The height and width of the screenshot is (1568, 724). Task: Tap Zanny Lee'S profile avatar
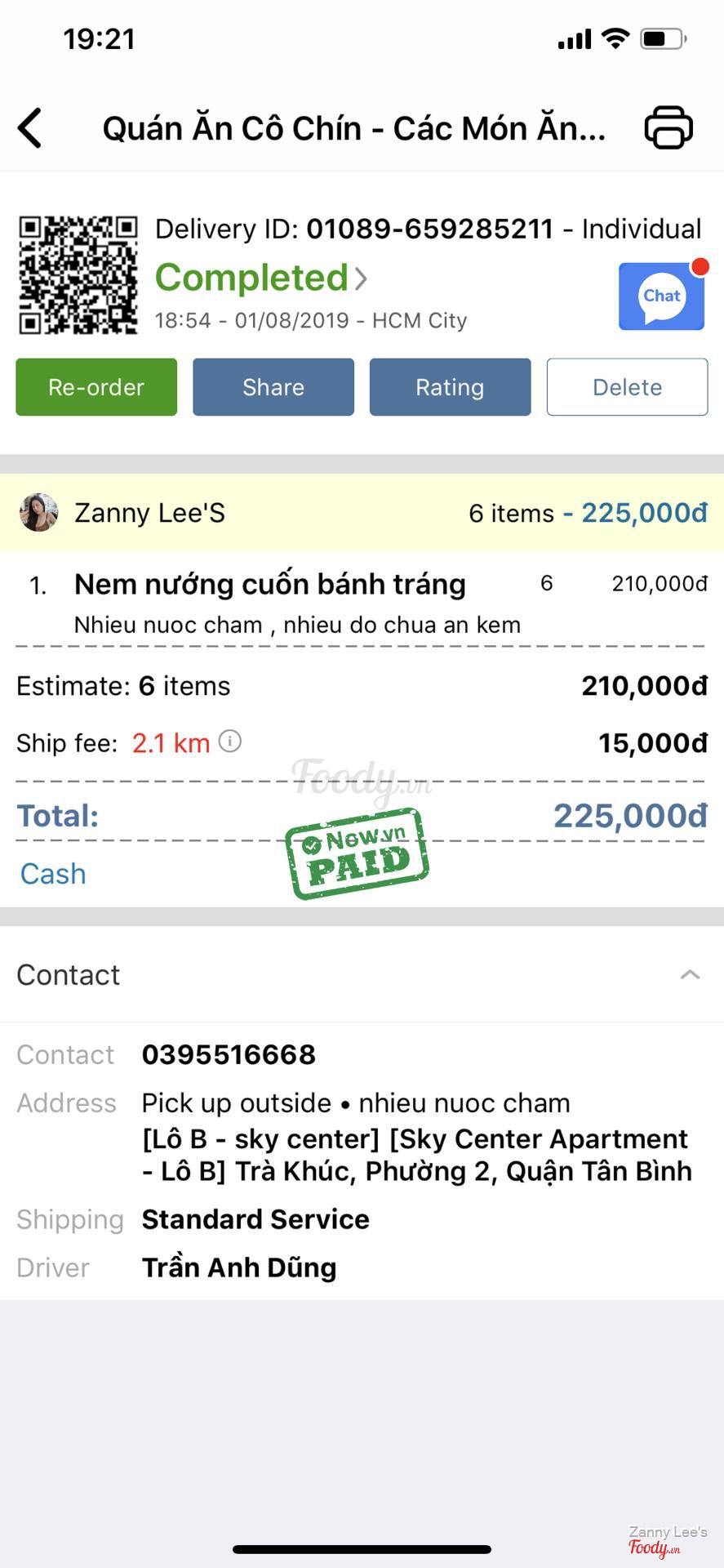38,513
